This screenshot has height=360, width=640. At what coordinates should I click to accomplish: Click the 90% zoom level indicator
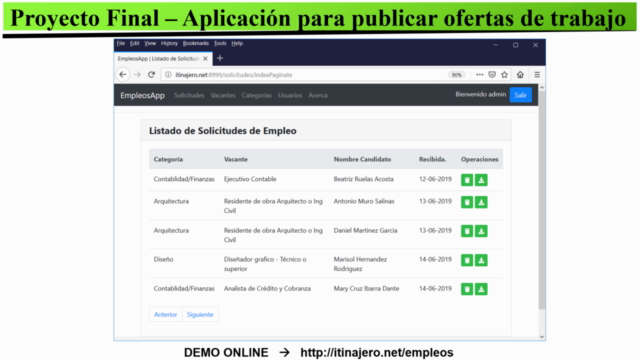tap(456, 75)
